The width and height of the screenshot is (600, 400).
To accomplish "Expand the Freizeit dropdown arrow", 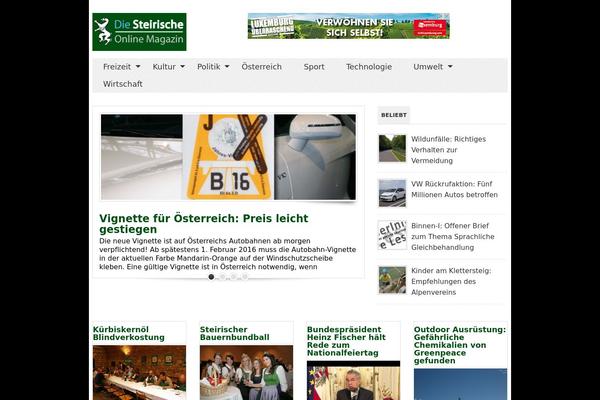I will tap(138, 67).
